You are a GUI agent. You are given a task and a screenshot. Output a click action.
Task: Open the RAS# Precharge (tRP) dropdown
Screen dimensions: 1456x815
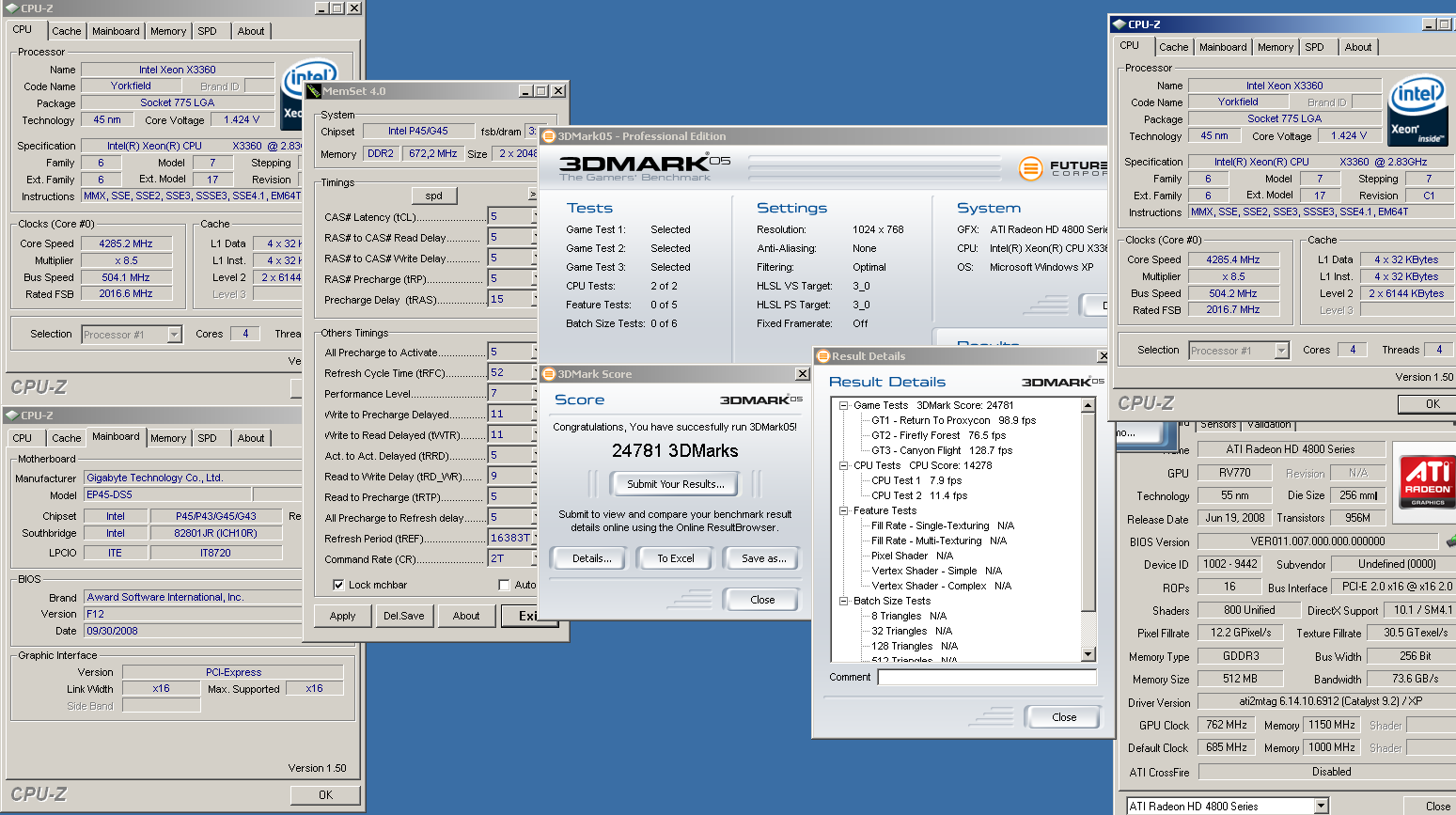point(511,278)
